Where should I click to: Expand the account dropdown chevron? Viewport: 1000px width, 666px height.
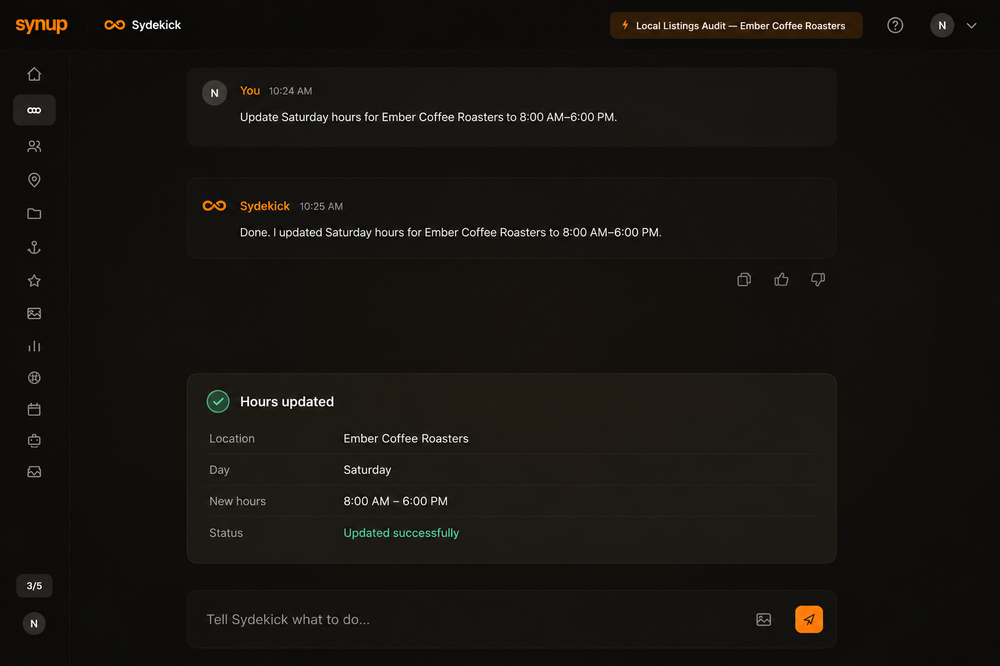[x=971, y=26]
